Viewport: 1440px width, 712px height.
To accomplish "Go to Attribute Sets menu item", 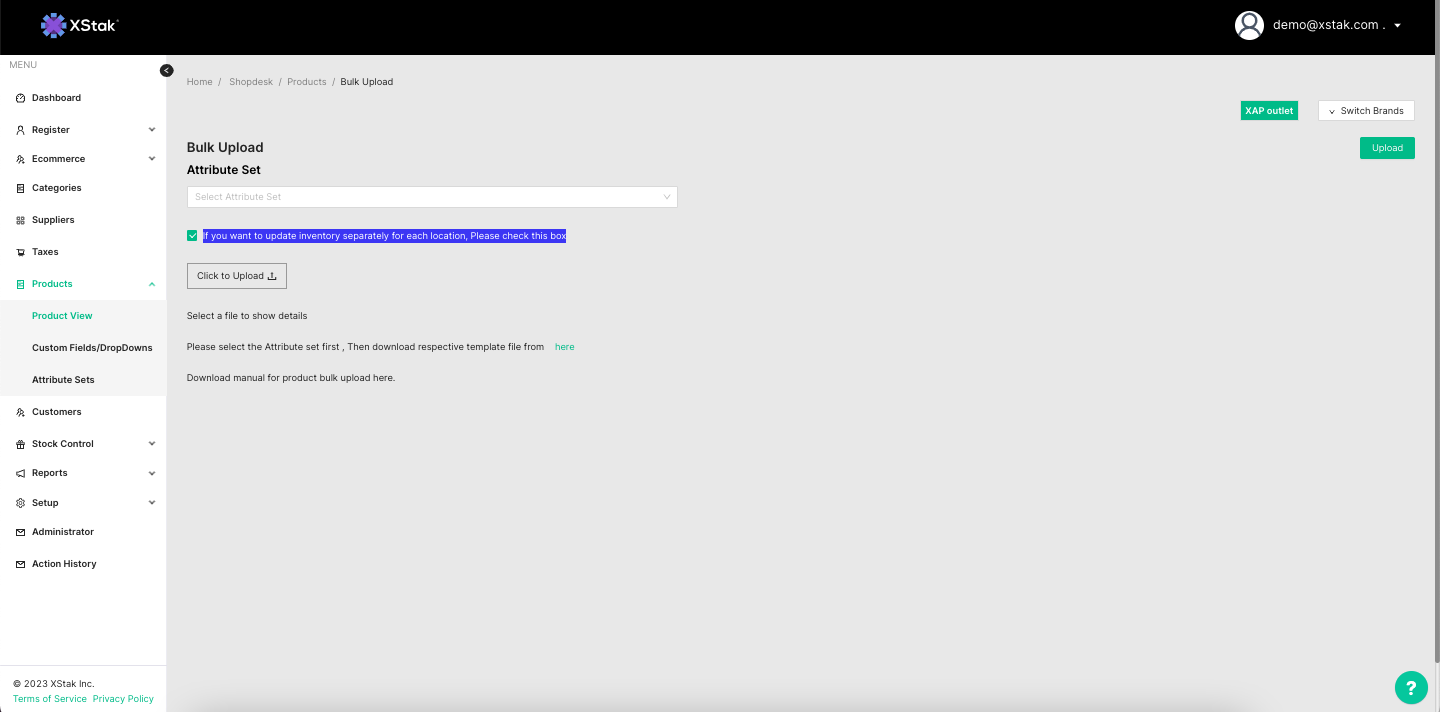I will click(x=63, y=380).
